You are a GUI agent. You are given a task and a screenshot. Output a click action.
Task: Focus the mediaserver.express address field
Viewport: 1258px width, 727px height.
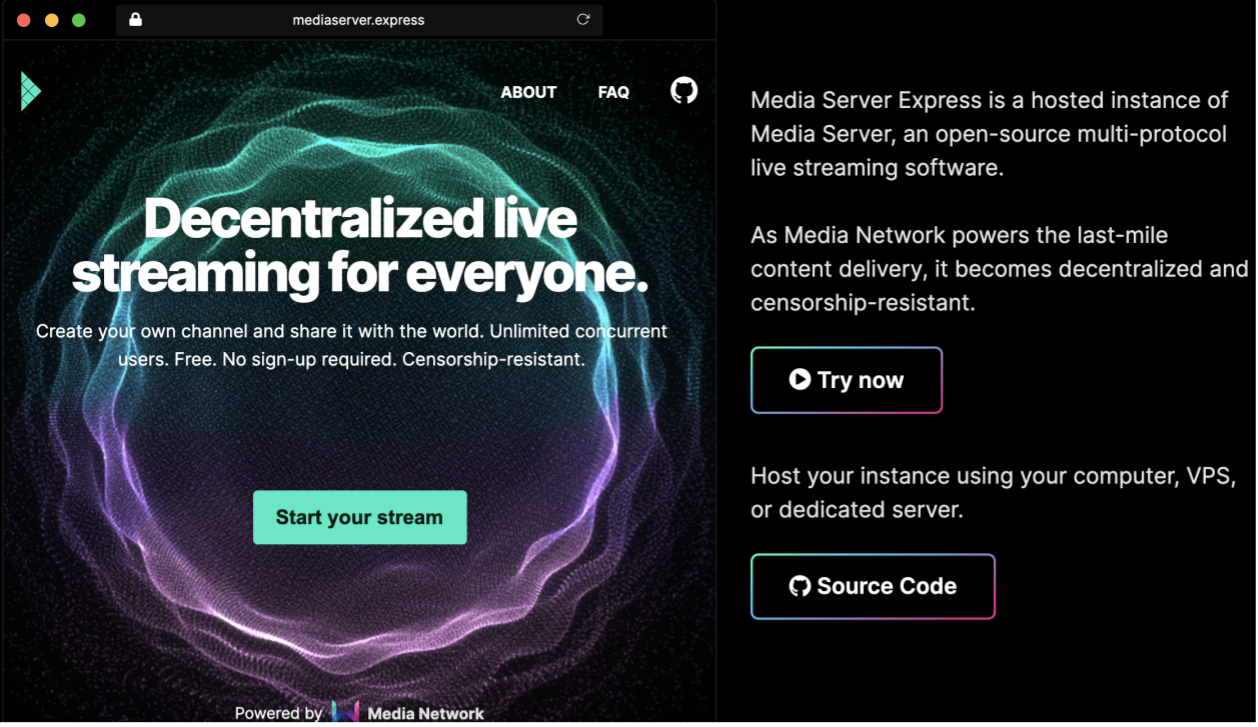(359, 20)
